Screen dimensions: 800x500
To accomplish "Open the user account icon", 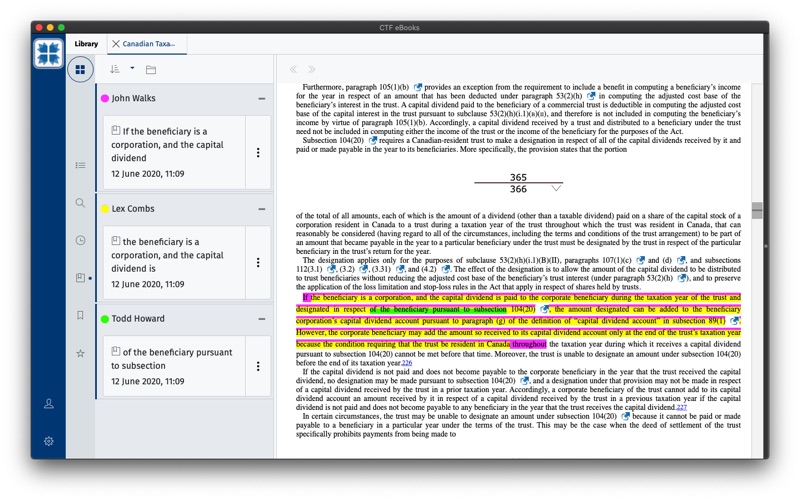I will pyautogui.click(x=49, y=404).
